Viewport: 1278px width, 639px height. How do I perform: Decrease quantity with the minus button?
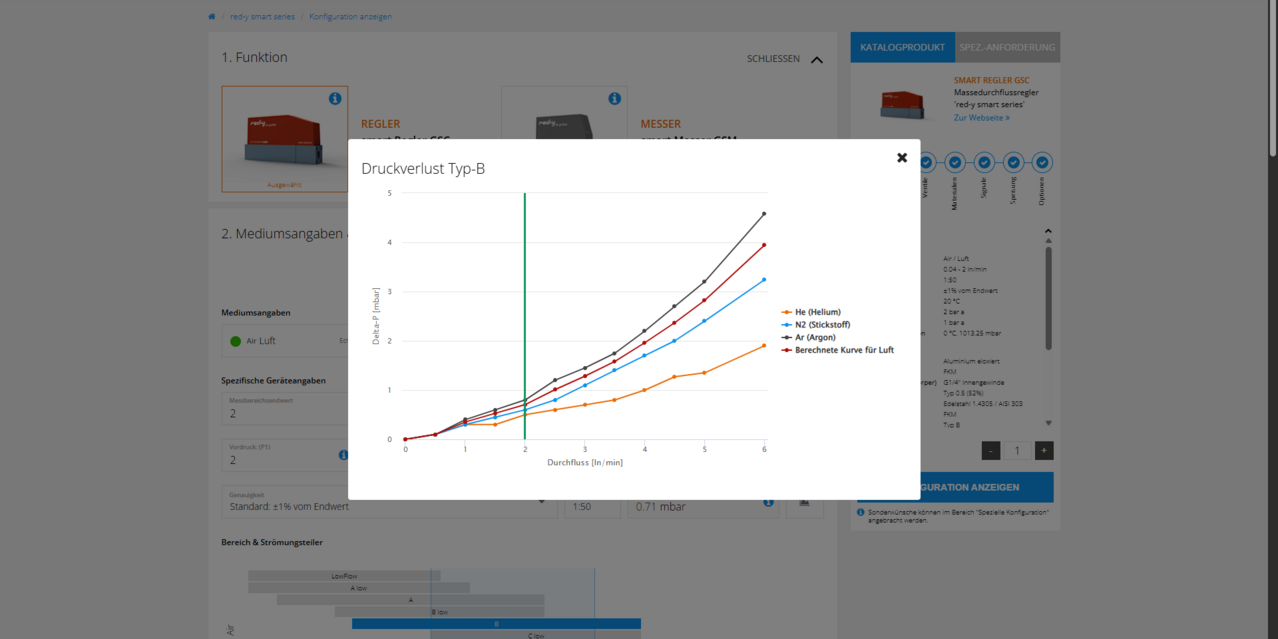(x=991, y=451)
